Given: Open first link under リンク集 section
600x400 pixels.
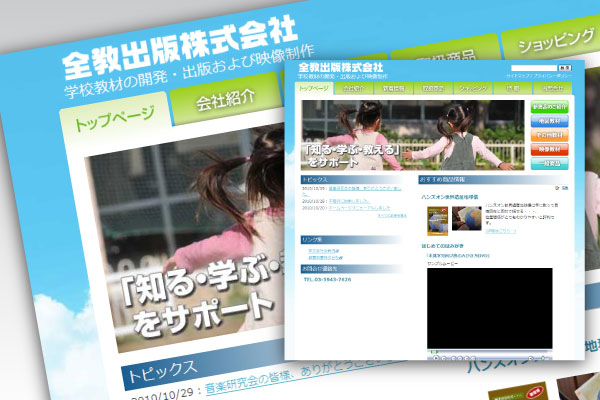Looking at the screenshot, I should coord(323,251).
